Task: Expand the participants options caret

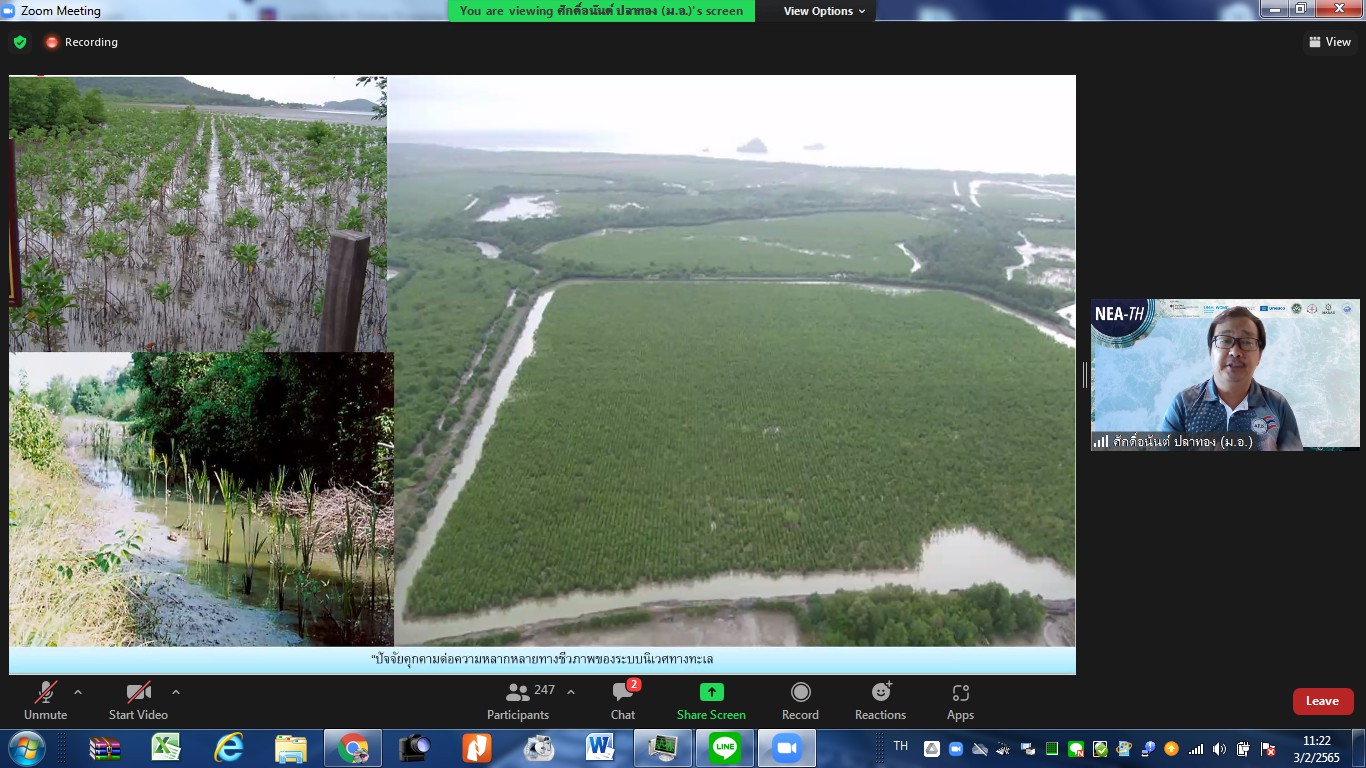Action: [571, 692]
